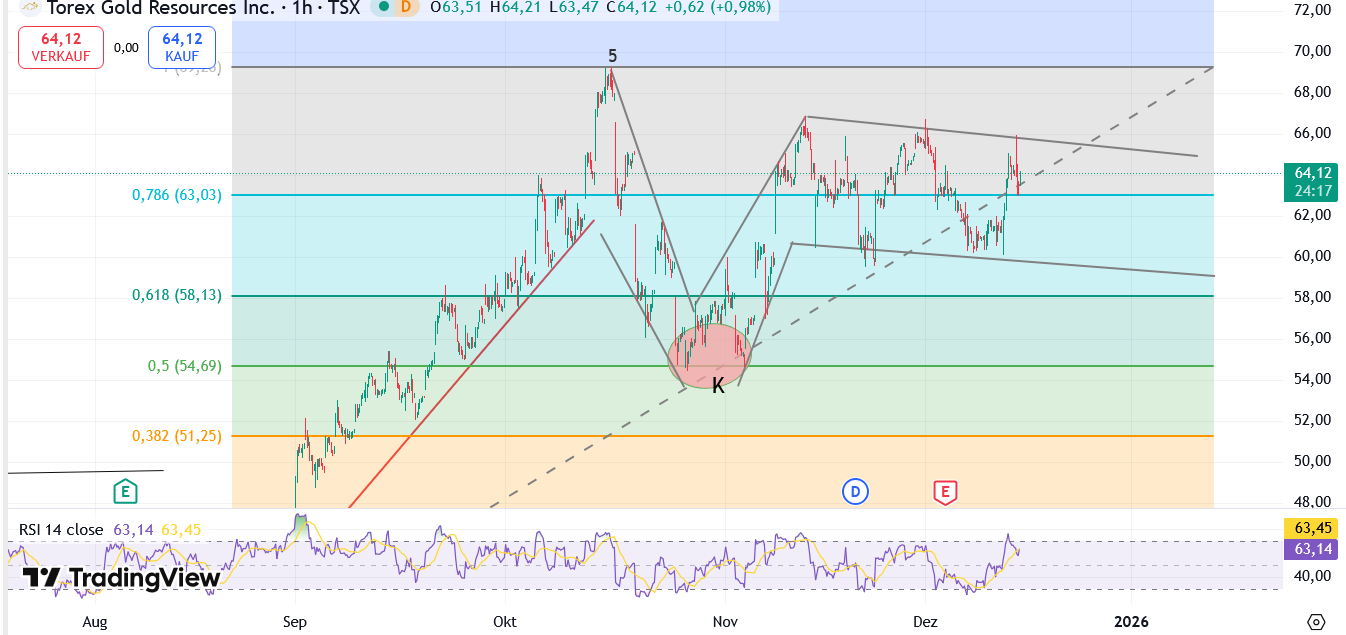Click the Torex symbol logo icon in the legend
Image resolution: width=1346 pixels, height=635 pixels.
30,6
